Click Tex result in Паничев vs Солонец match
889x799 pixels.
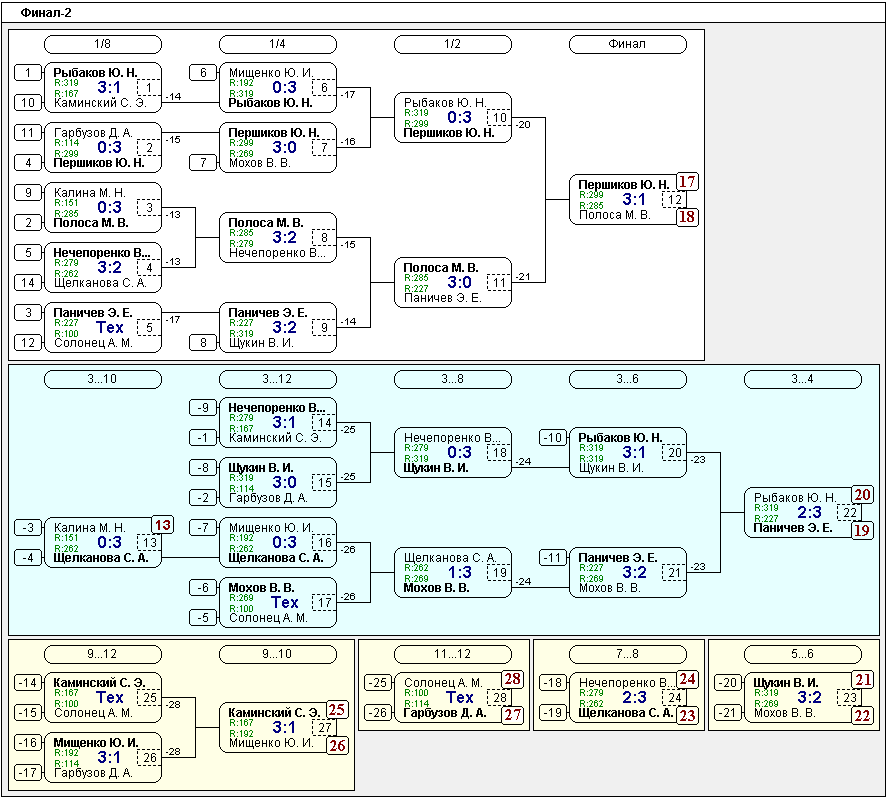click(x=109, y=328)
